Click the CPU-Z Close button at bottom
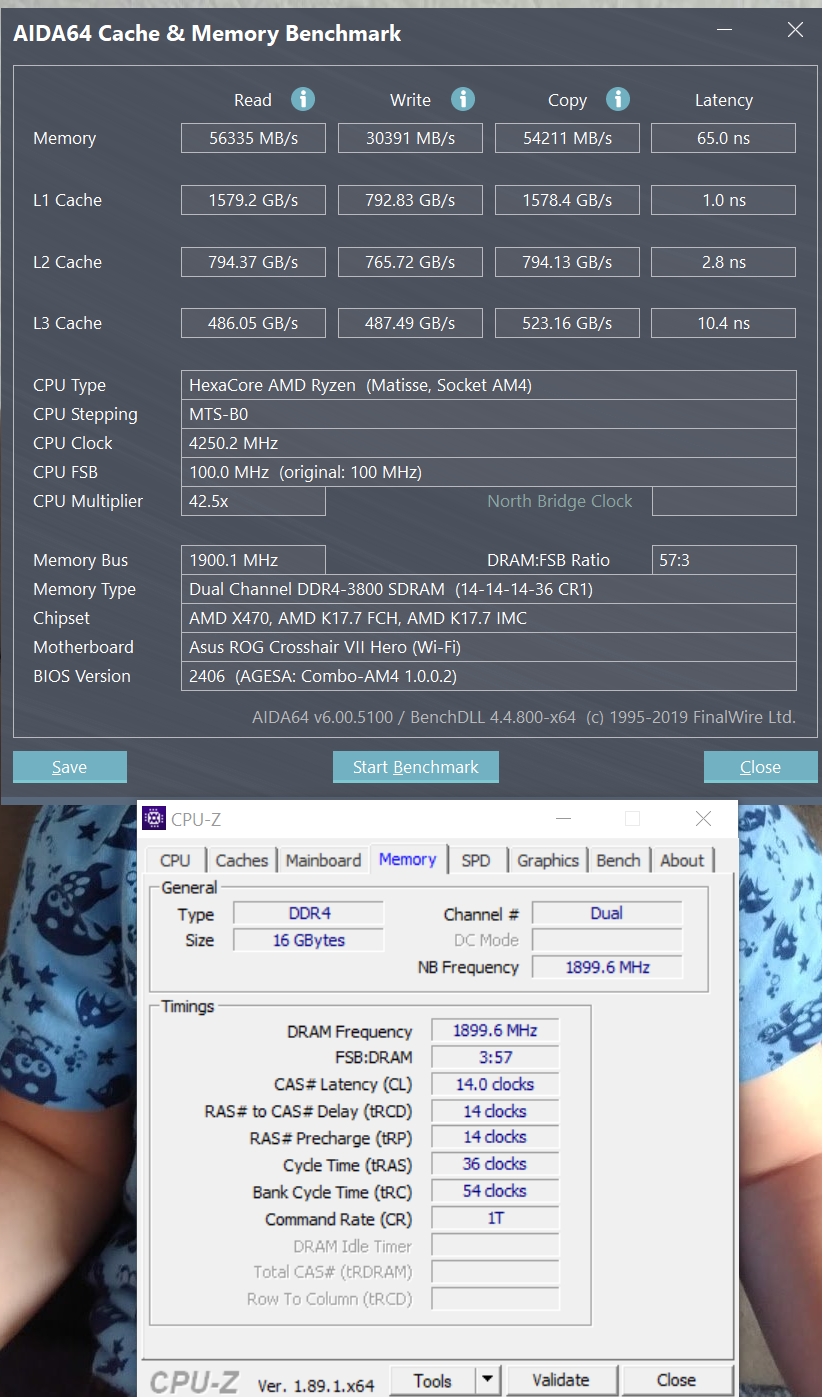This screenshot has height=1397, width=822. 677,1380
